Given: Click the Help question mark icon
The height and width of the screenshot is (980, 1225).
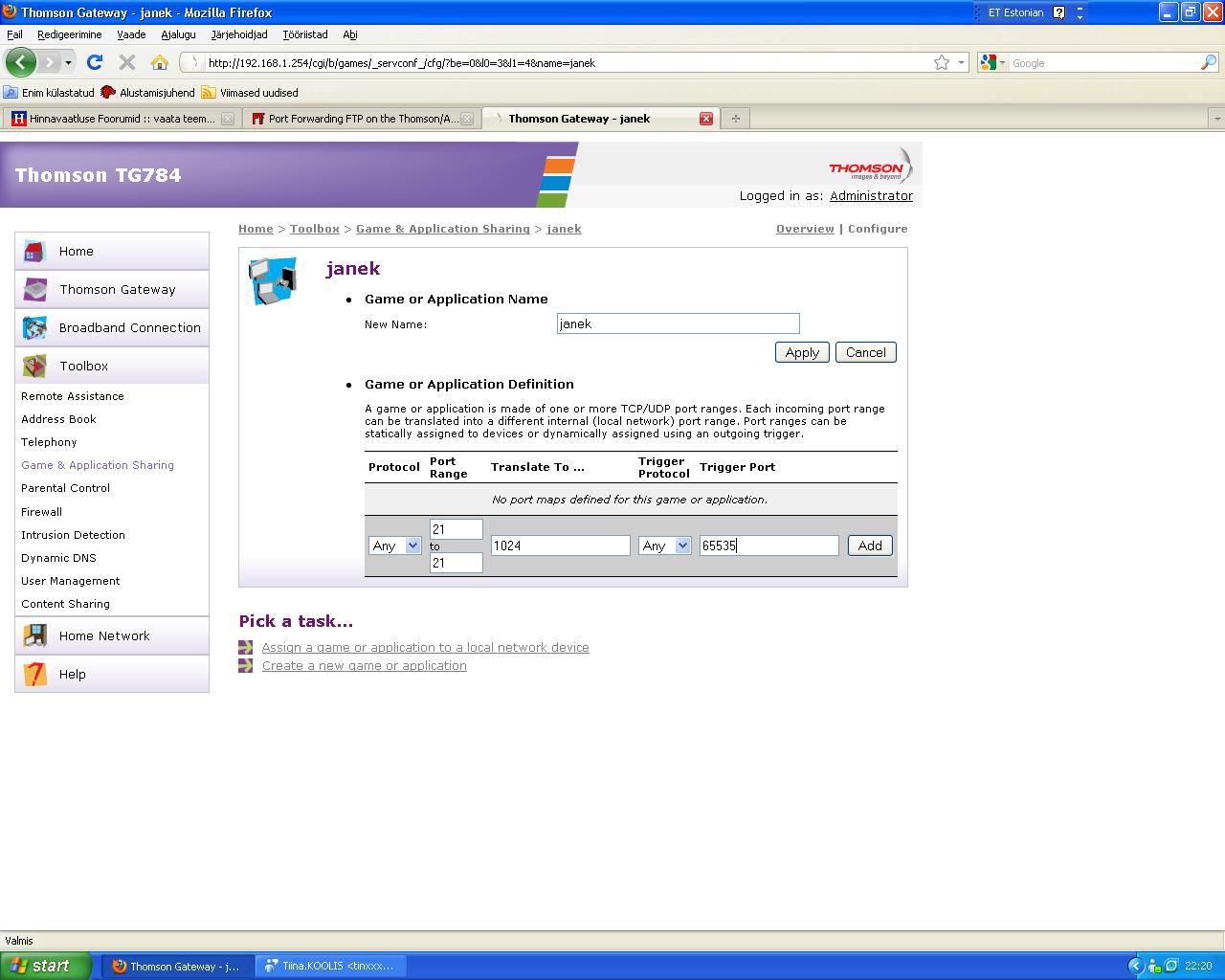Looking at the screenshot, I should pos(34,674).
